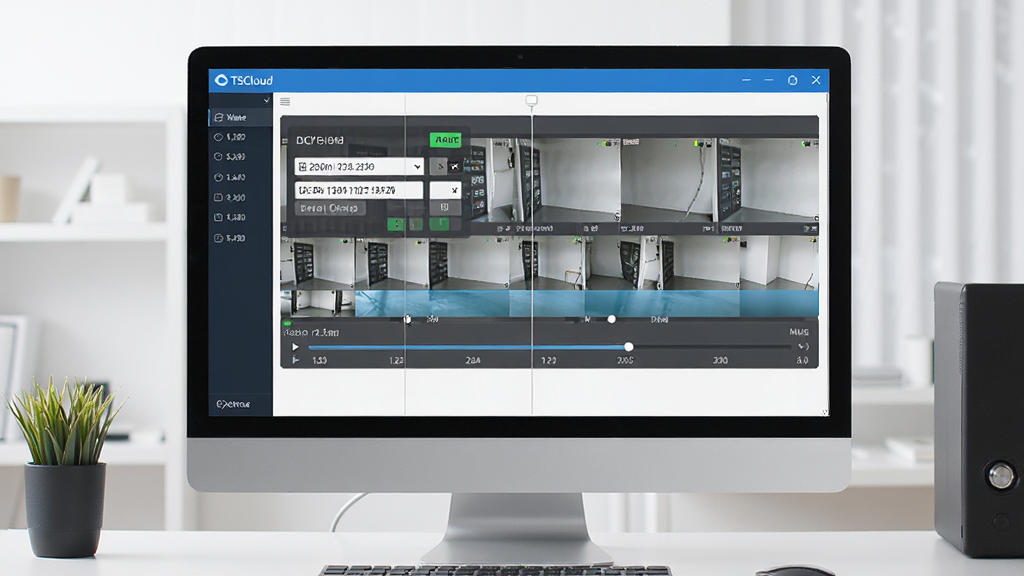1024x576 pixels.
Task: Select the right white marker under the blue clip strip
Action: click(x=611, y=319)
